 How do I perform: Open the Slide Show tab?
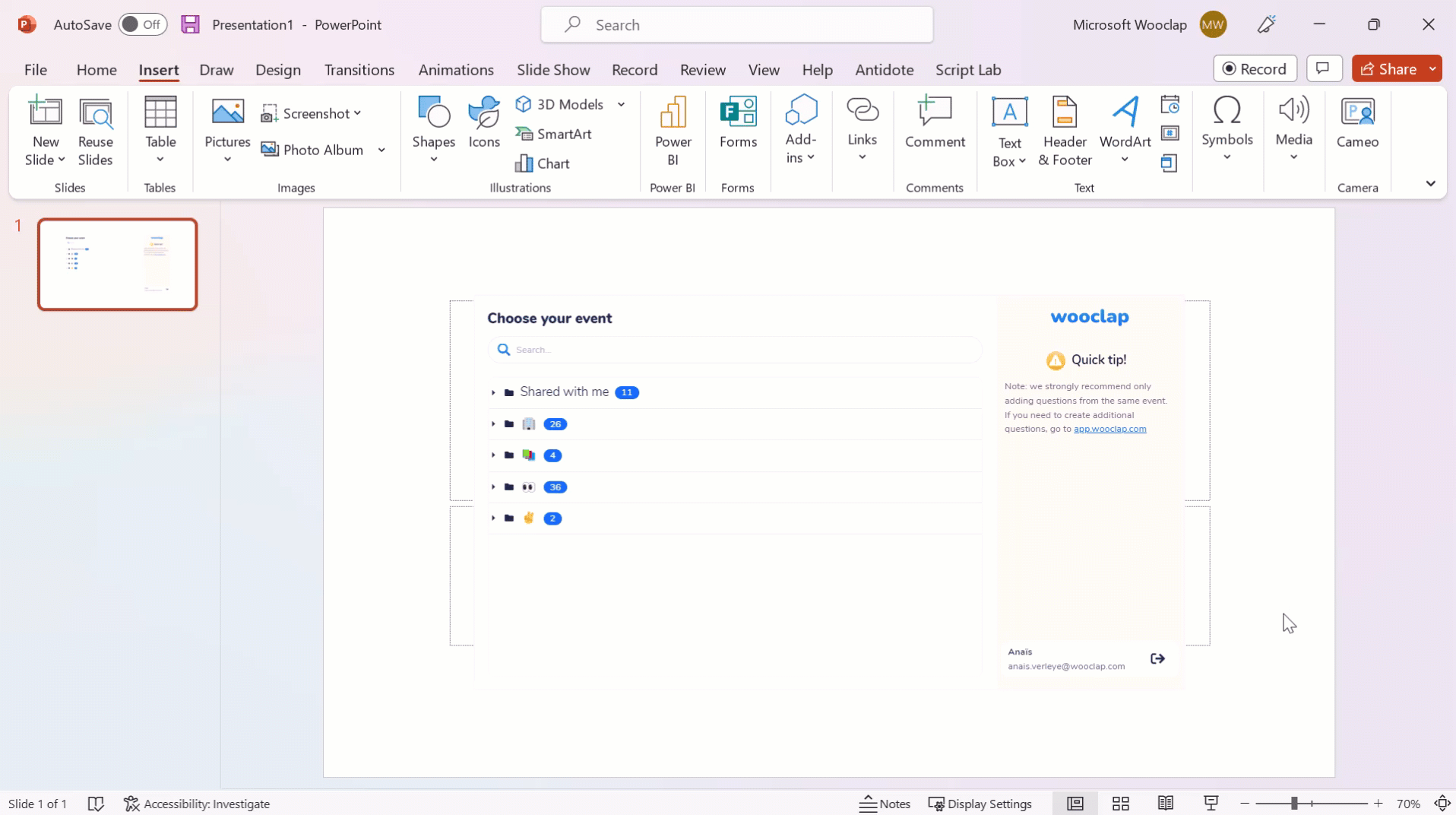(553, 69)
